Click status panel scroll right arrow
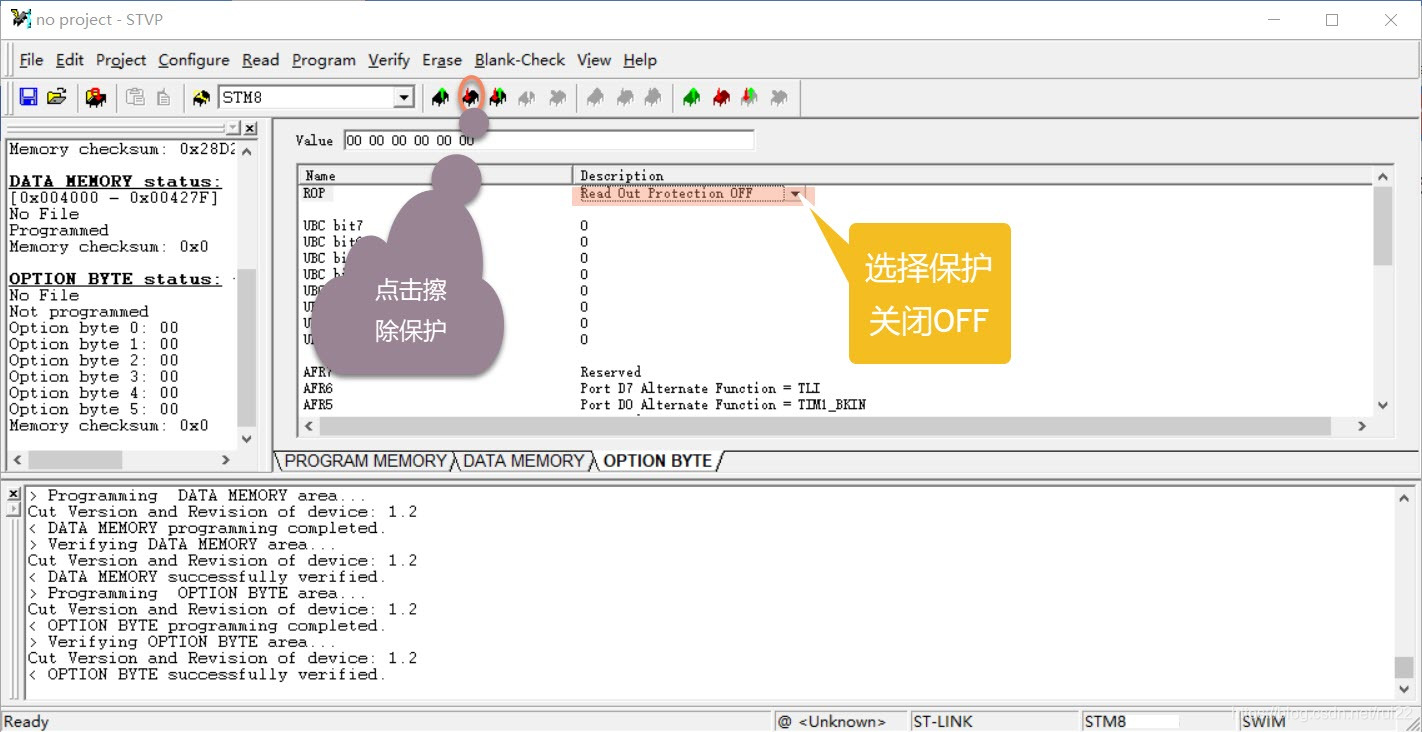This screenshot has width=1422, height=732. pyautogui.click(x=226, y=460)
